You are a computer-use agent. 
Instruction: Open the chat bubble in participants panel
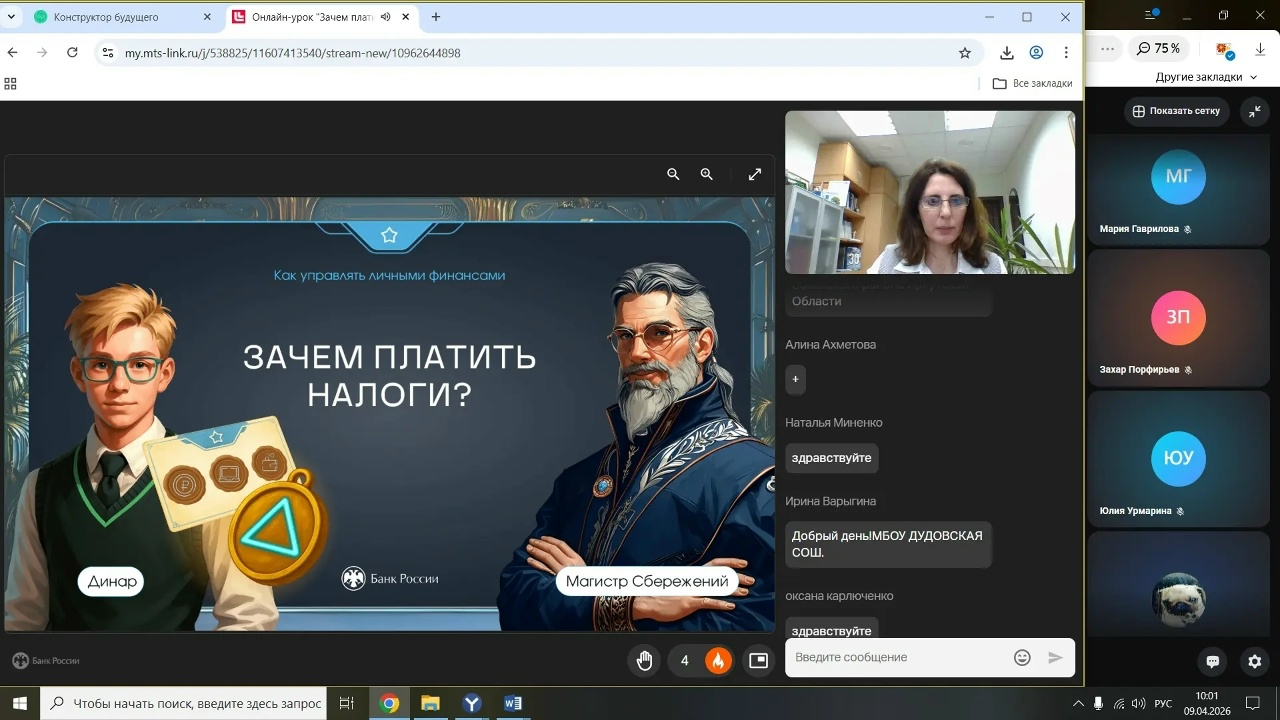click(x=1212, y=661)
